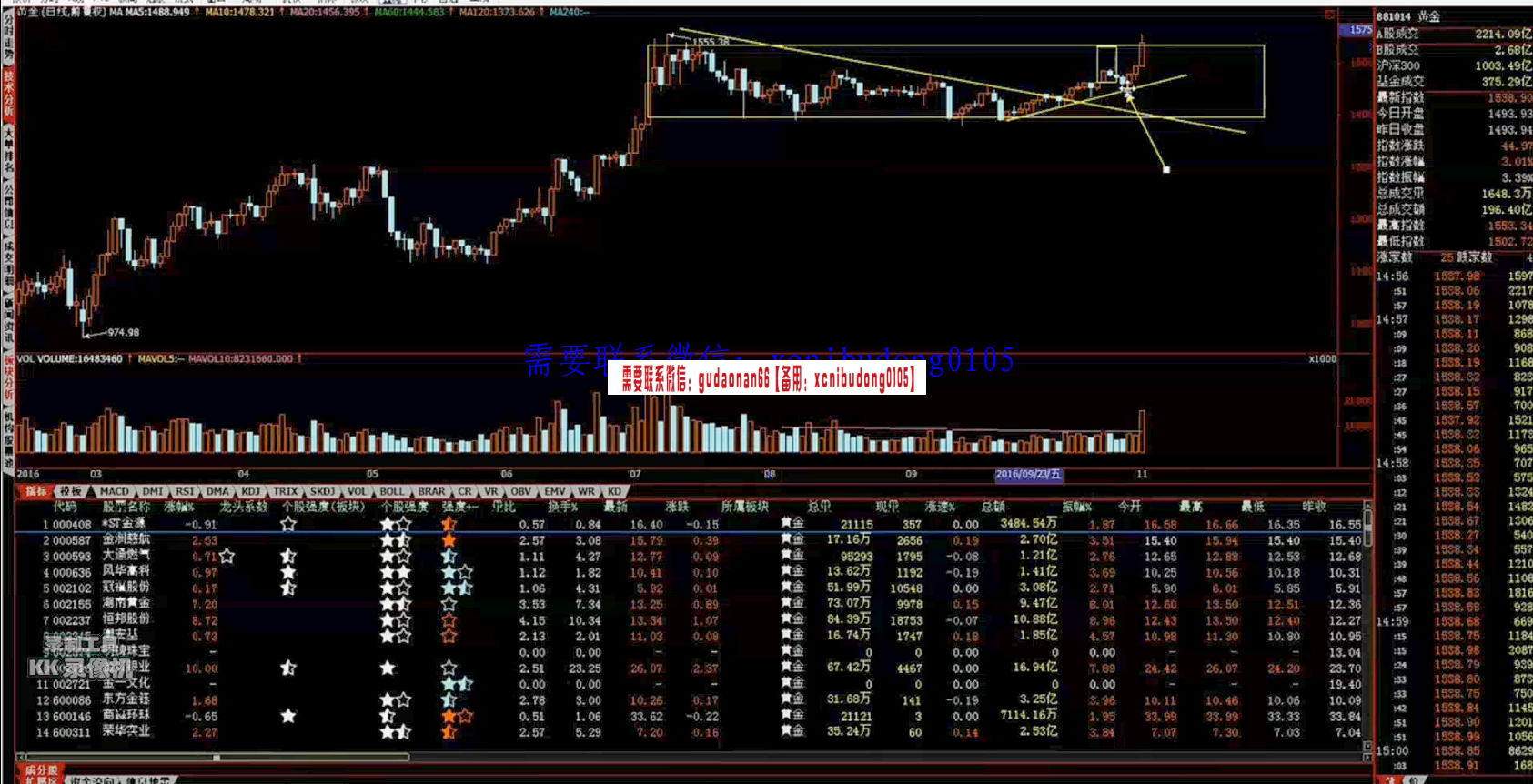This screenshot has width=1533, height=784.
Task: Select the BOLL indicator tab
Action: point(391,492)
